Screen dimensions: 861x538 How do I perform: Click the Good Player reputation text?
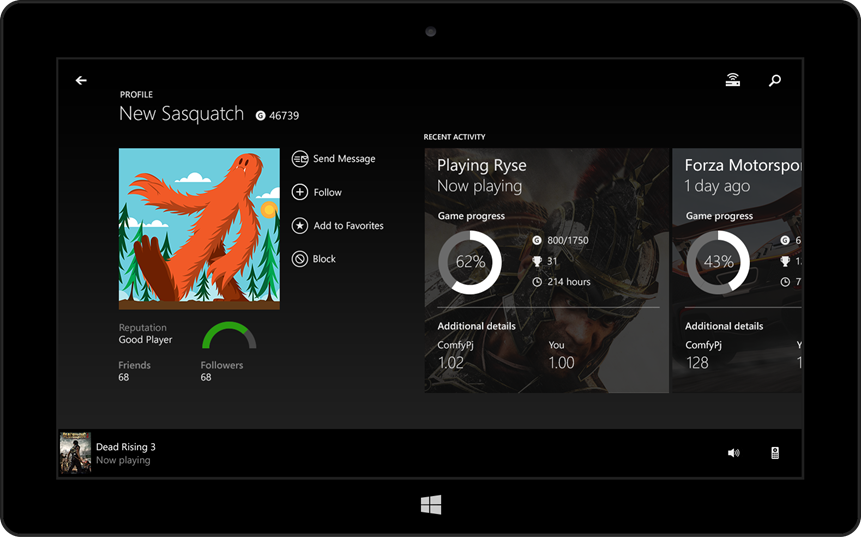tap(146, 340)
